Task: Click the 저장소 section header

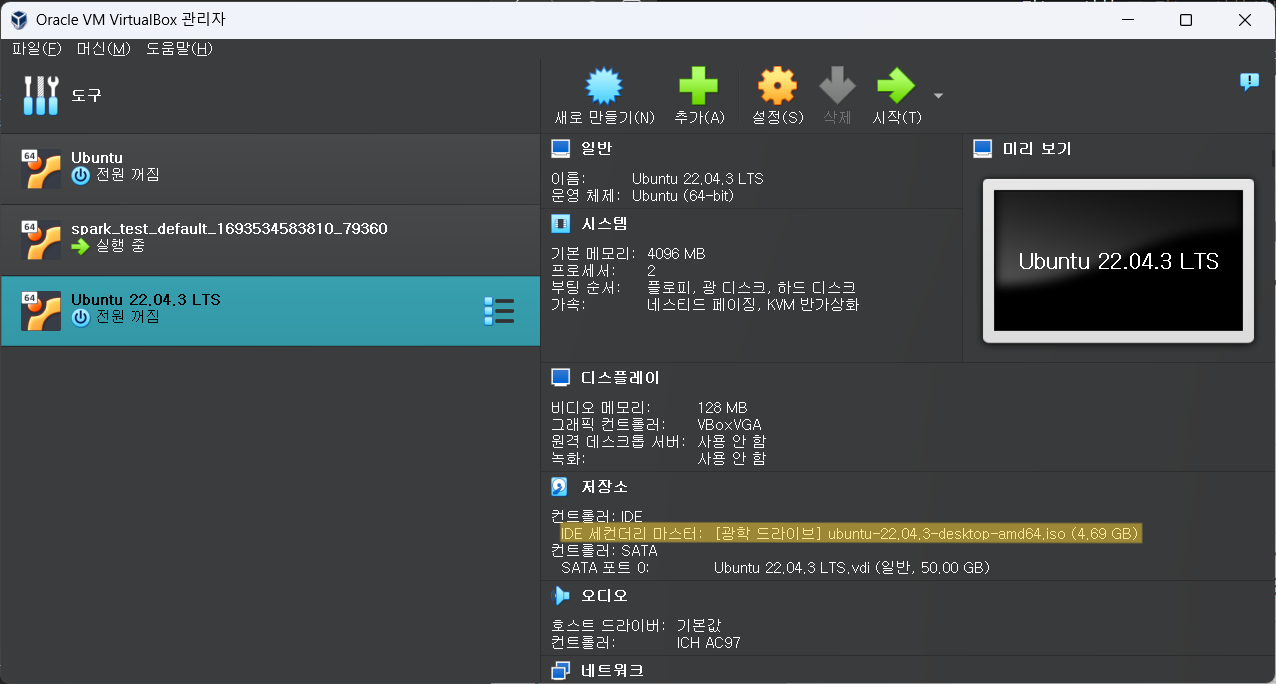Action: [604, 487]
